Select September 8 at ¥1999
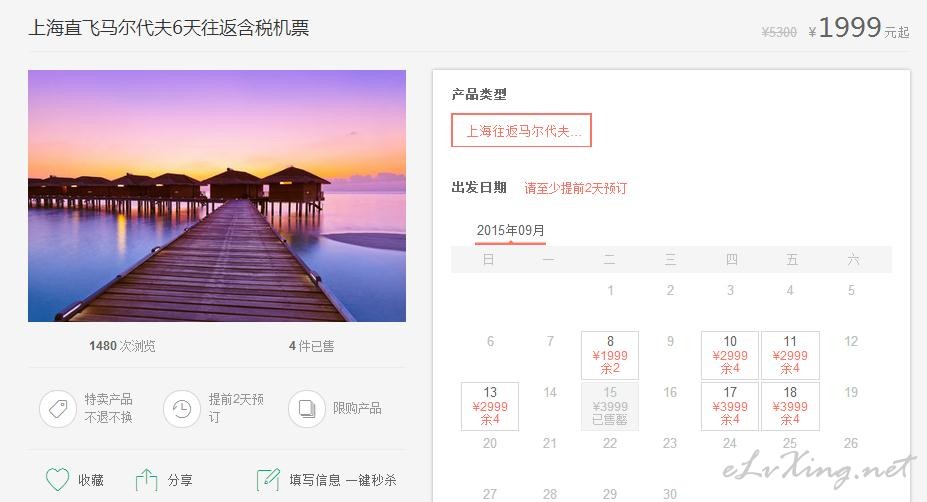Viewport: 927px width, 502px height. 610,355
